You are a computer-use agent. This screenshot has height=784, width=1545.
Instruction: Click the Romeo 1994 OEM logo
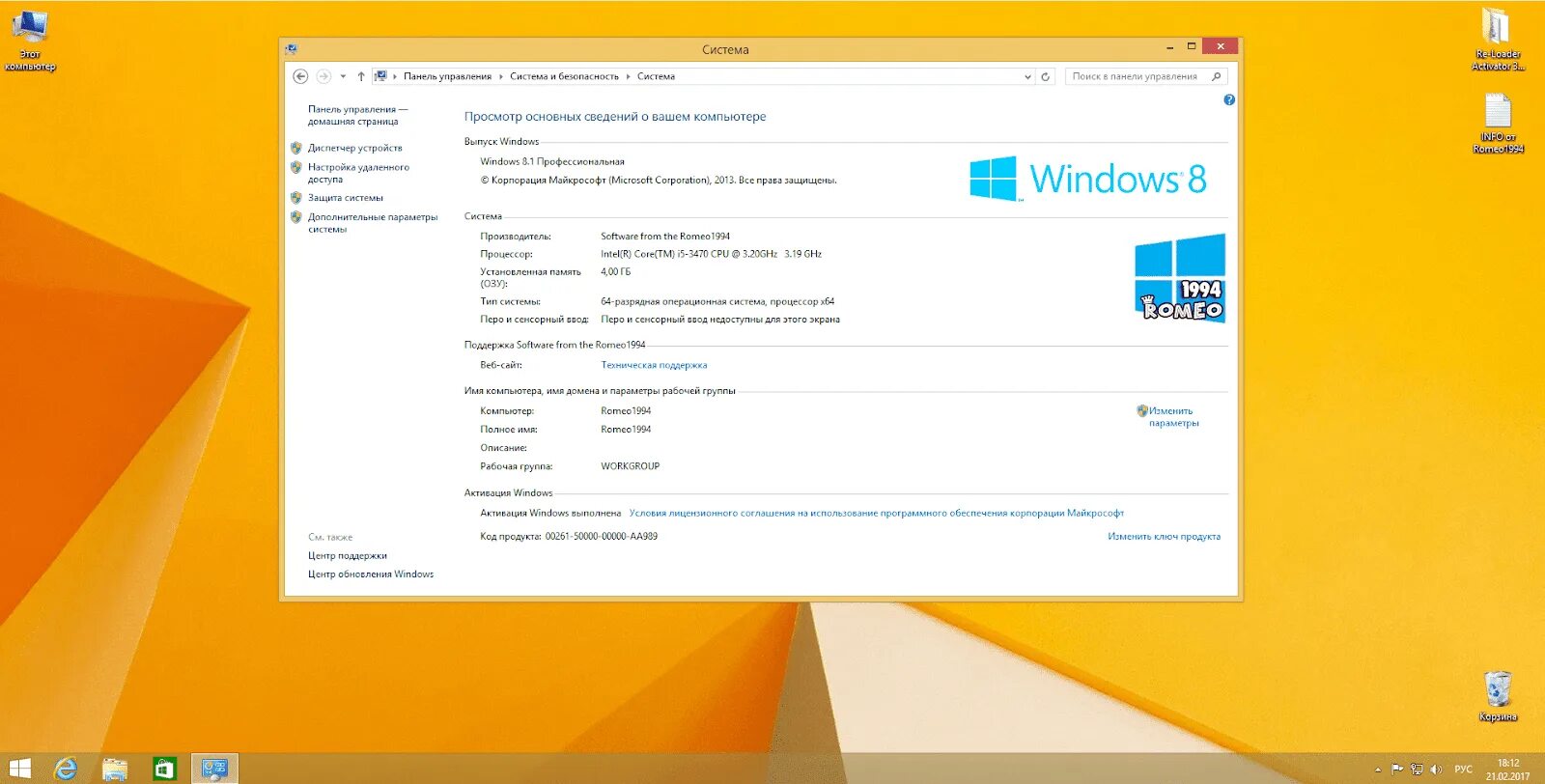1180,278
